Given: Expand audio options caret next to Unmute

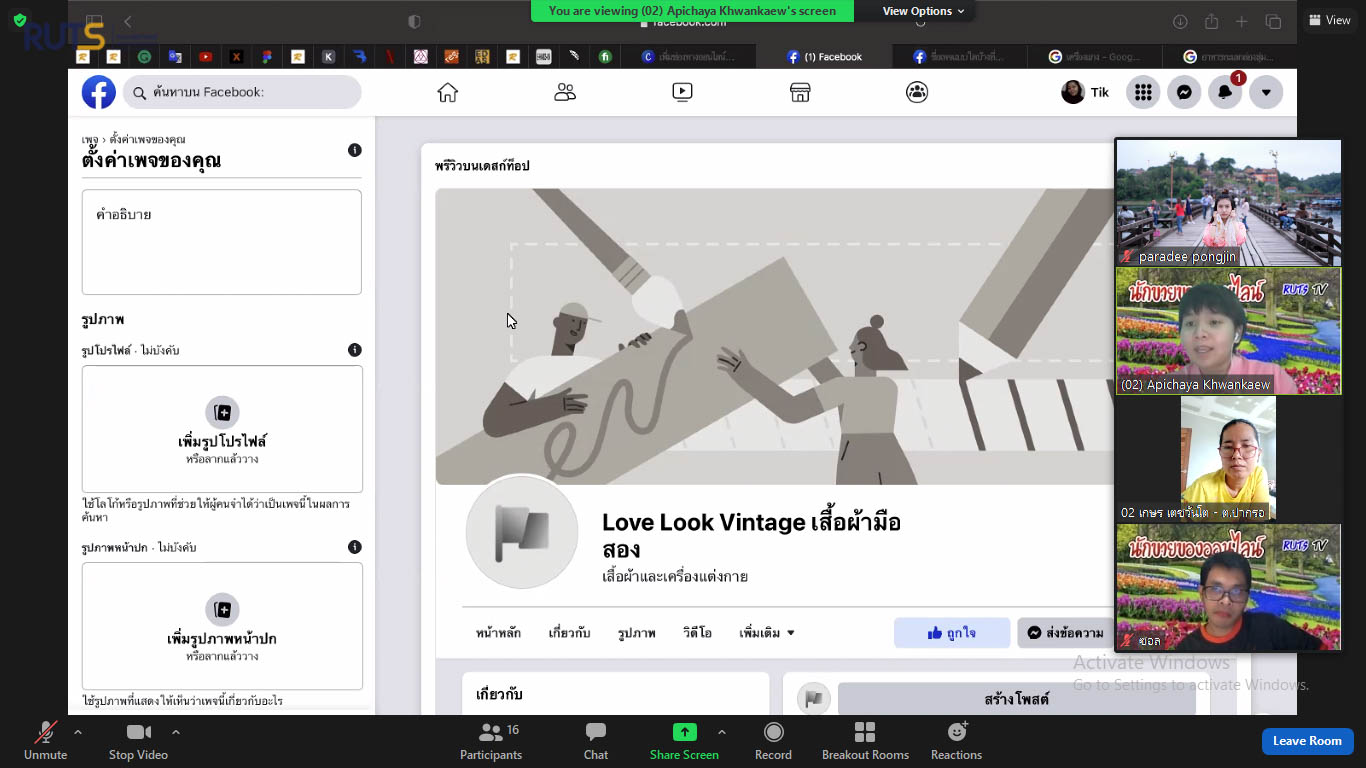Looking at the screenshot, I should pos(78,732).
